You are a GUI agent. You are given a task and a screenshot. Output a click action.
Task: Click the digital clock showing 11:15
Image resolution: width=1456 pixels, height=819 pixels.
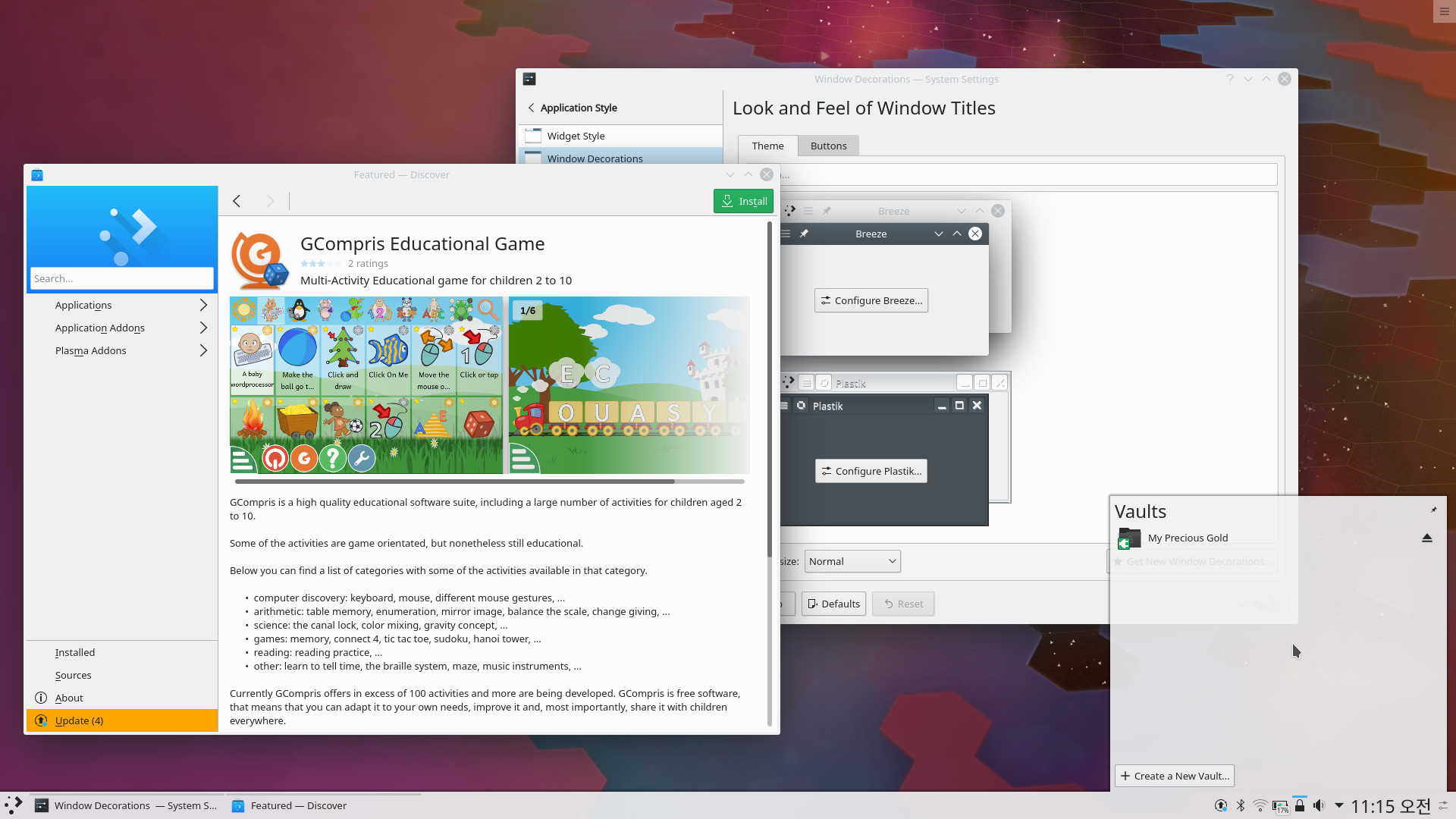click(1391, 805)
